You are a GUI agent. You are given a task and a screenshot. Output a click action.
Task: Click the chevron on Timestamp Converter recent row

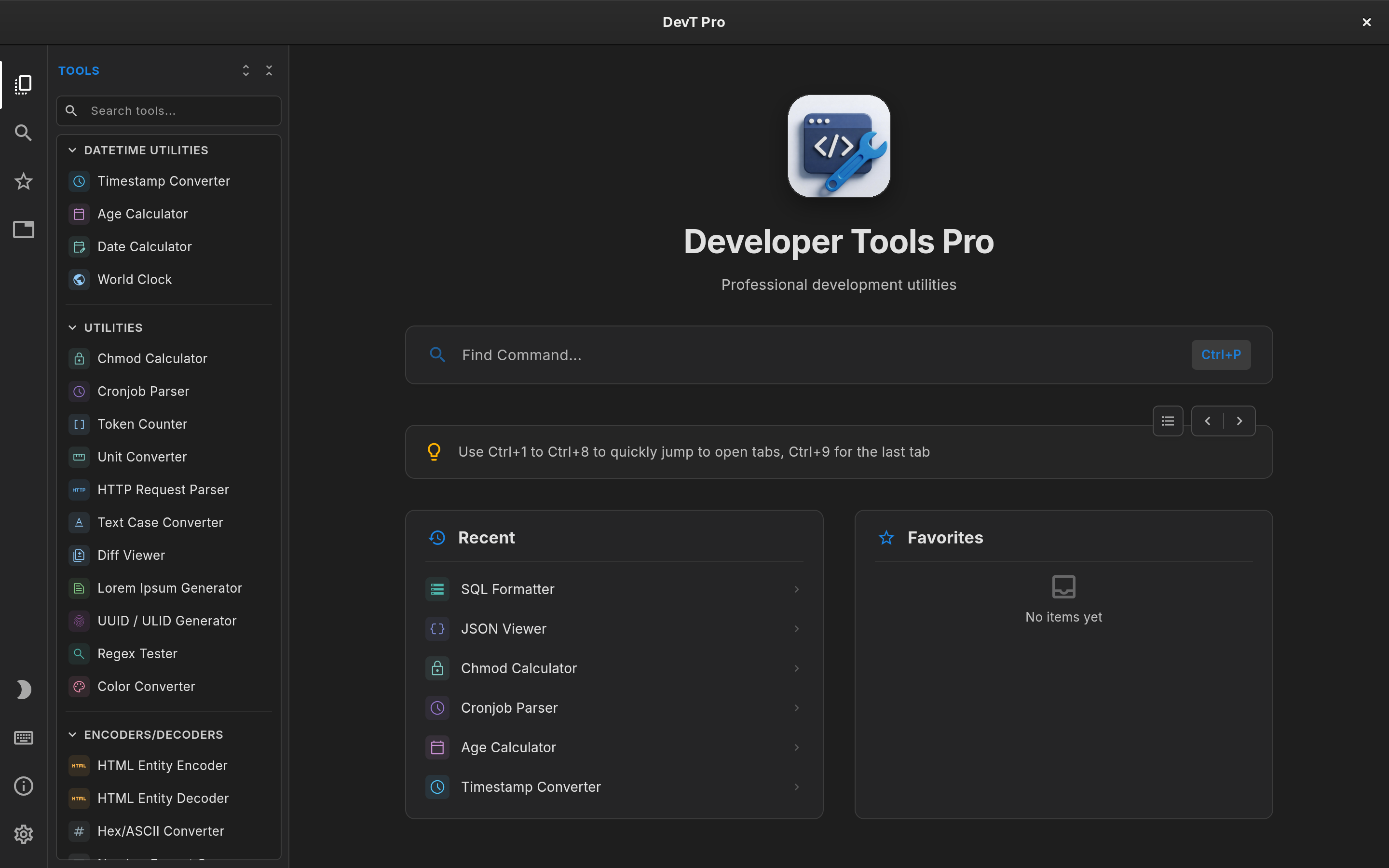pos(797,787)
